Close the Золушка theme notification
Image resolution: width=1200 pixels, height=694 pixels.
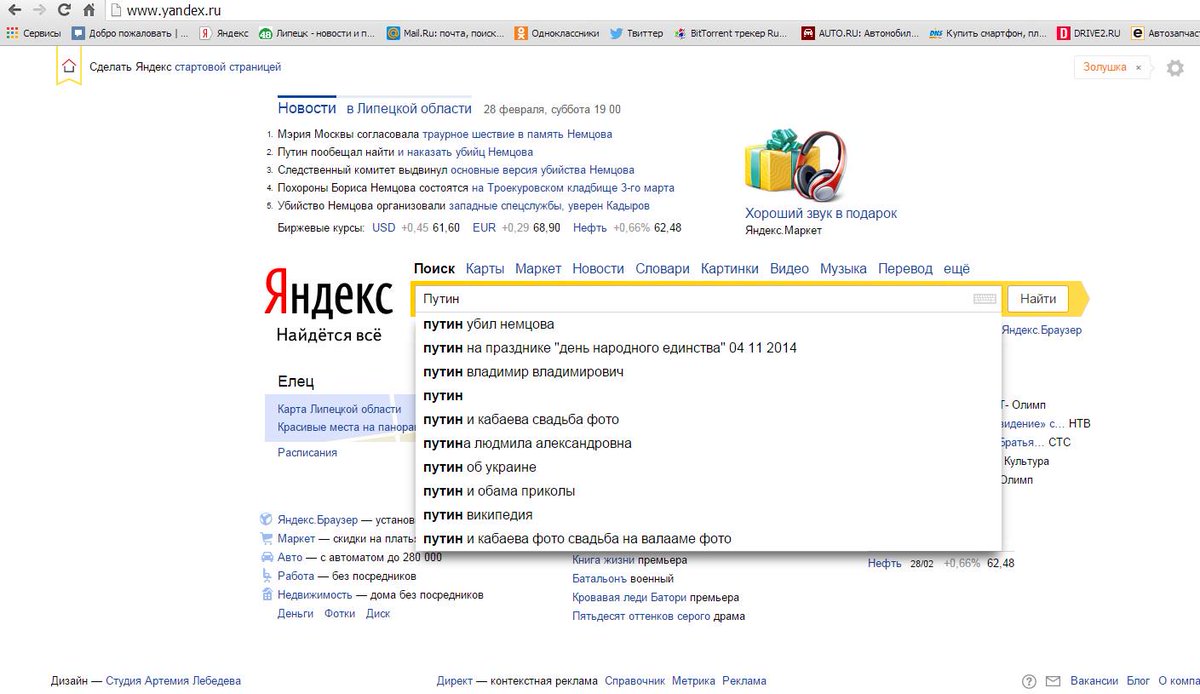[1137, 68]
